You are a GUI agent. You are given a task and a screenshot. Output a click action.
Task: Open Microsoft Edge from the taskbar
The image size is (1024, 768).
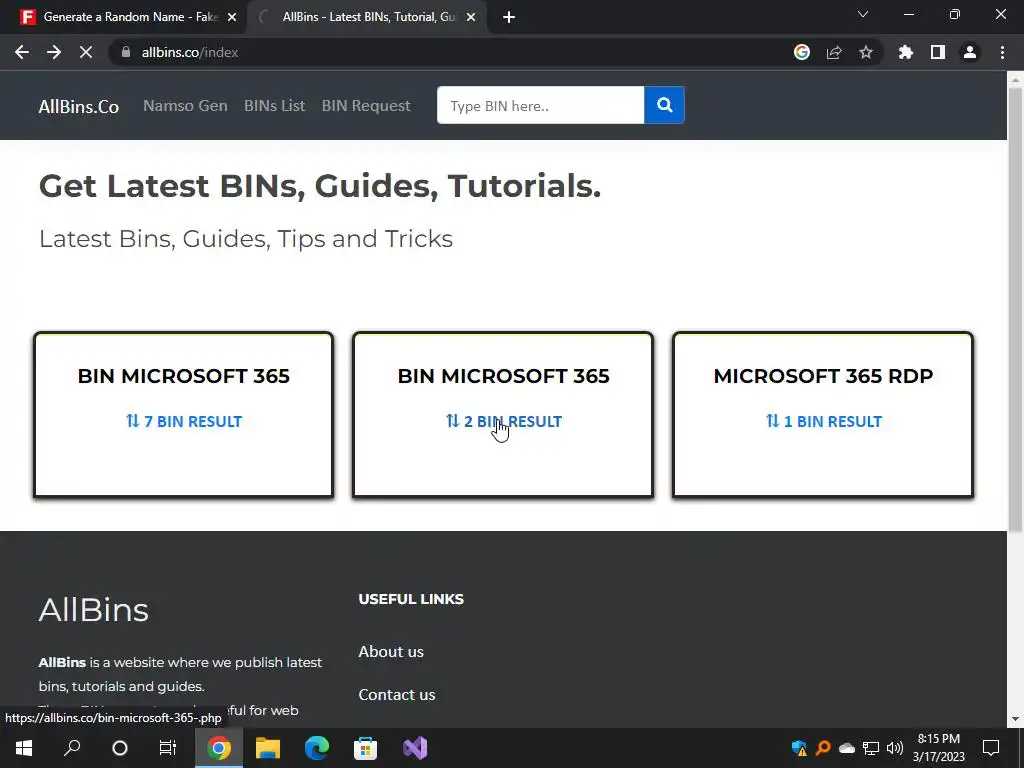point(317,748)
